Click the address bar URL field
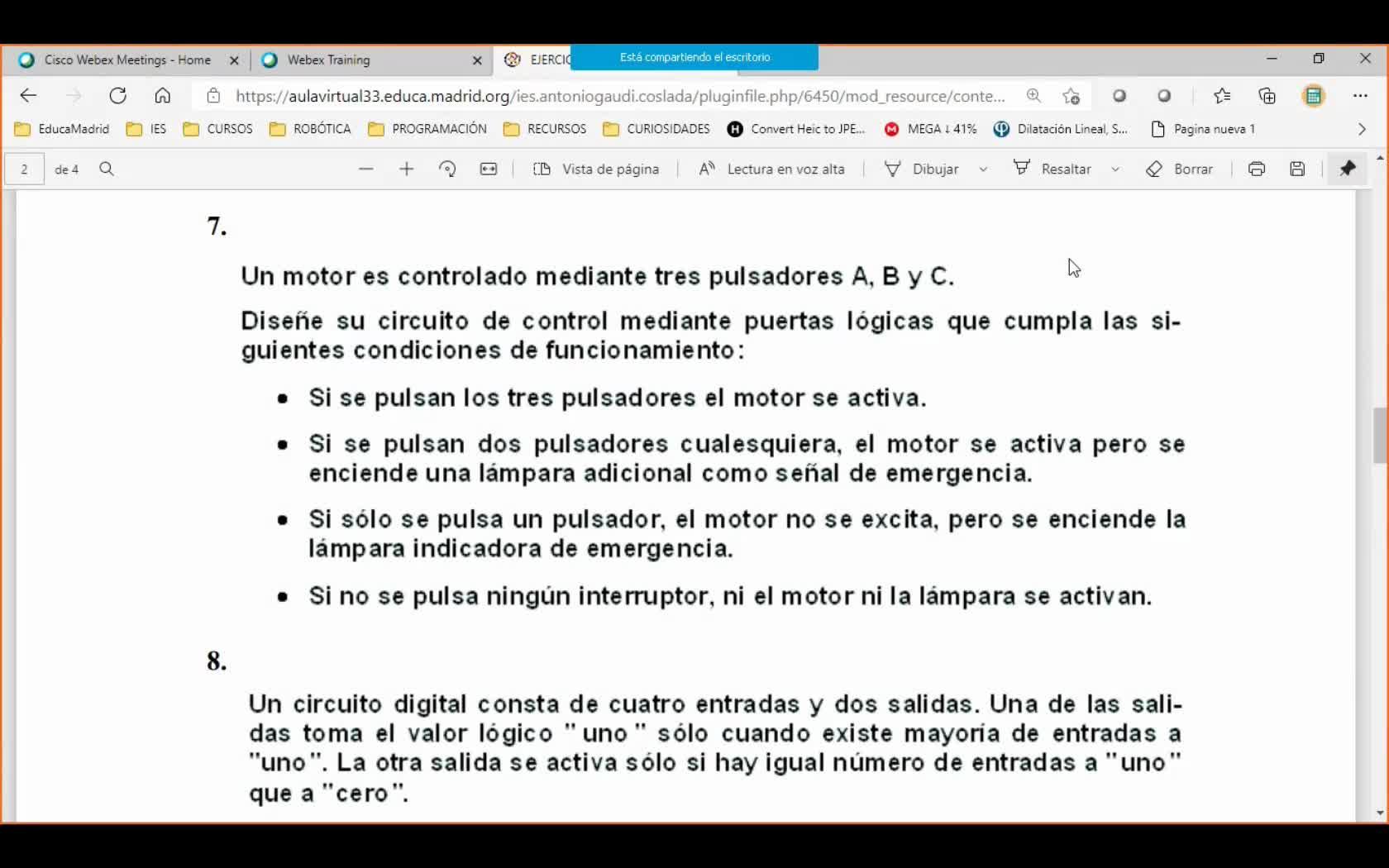Screen dimensions: 1389x868 tap(620, 96)
